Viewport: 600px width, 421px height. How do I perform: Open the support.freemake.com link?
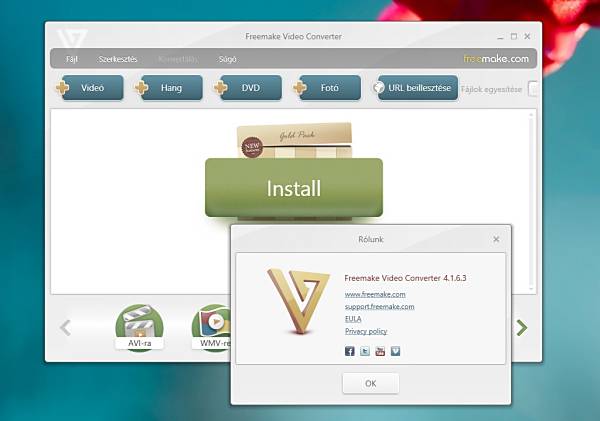coord(380,307)
